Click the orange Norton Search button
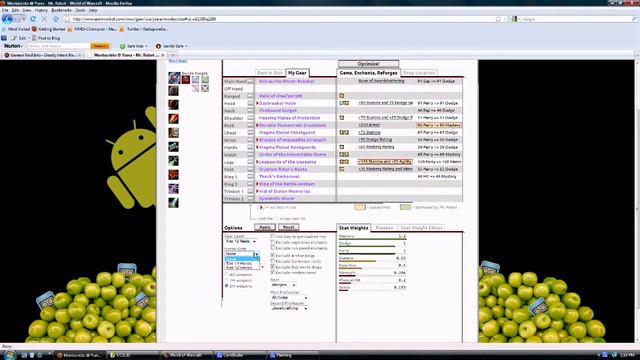Viewport: 640px width, 360px height. (x=100, y=46)
